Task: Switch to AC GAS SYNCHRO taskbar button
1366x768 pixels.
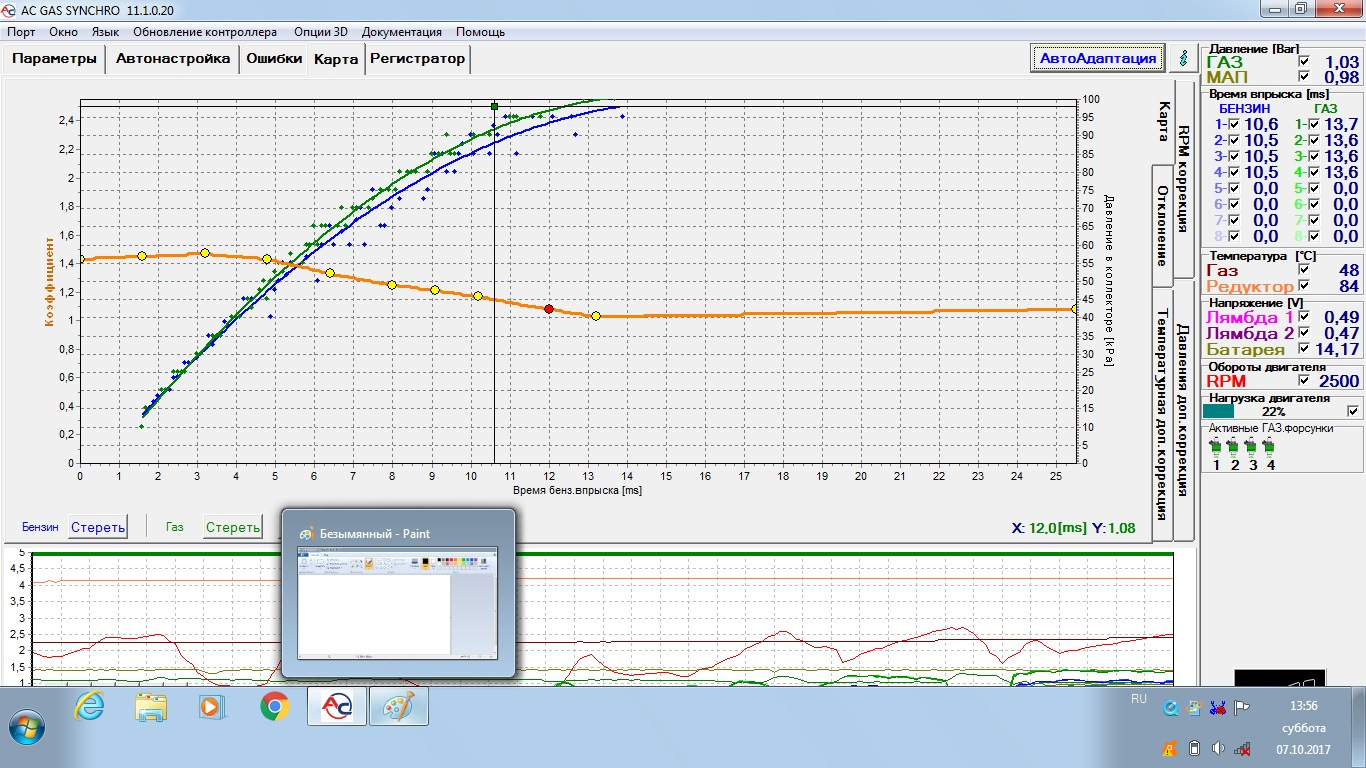Action: click(337, 706)
